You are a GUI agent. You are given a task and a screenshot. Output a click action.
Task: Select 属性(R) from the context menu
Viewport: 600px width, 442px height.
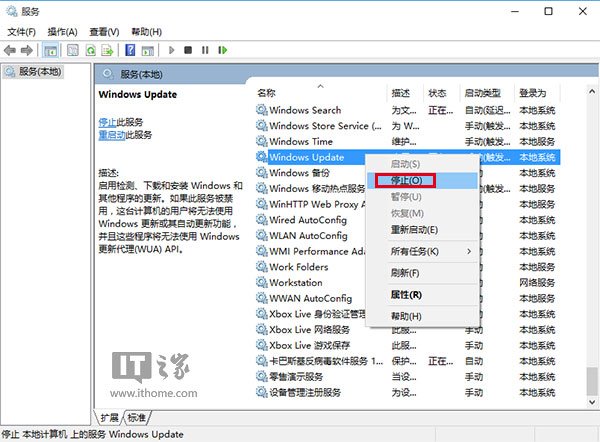406,295
